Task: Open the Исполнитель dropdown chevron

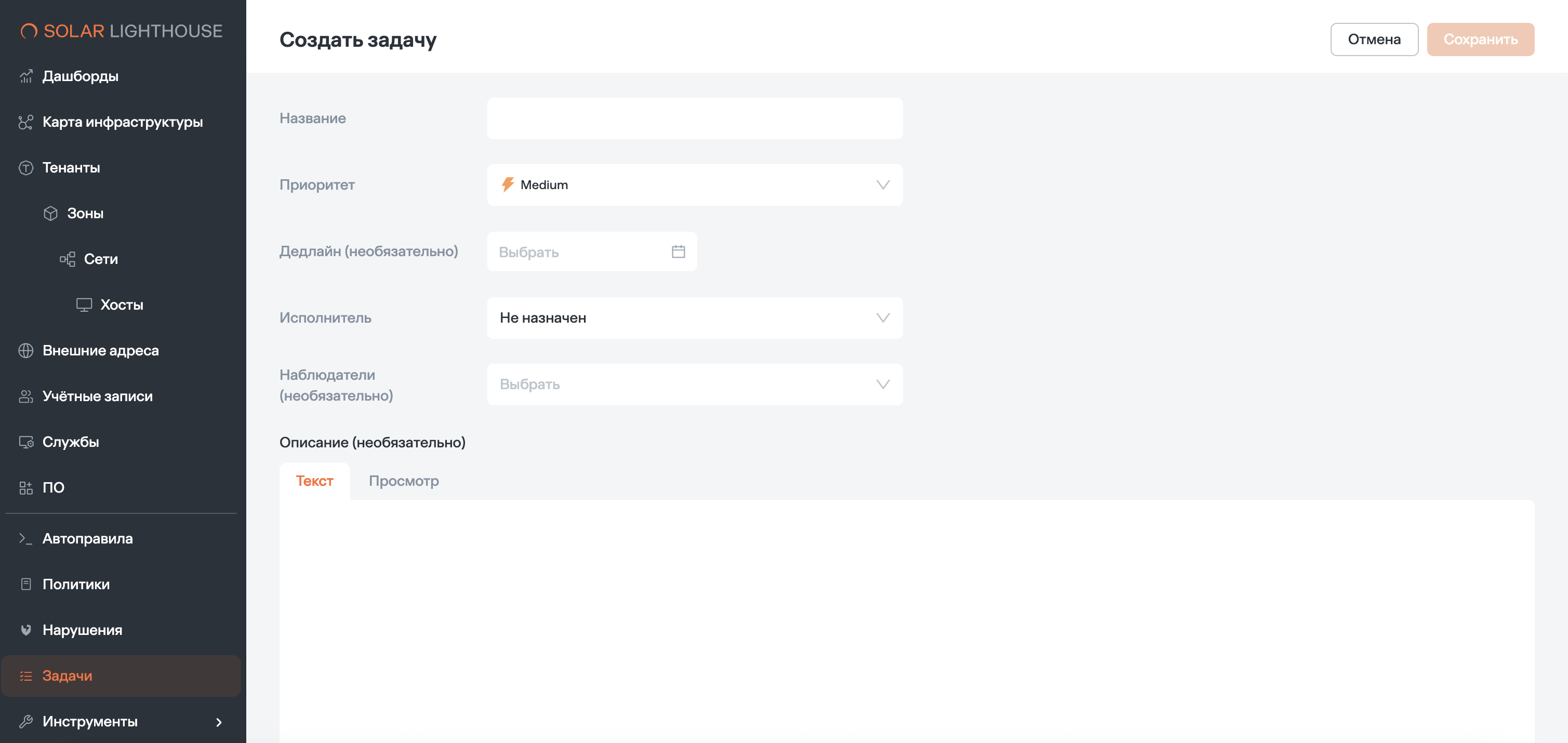Action: pyautogui.click(x=883, y=317)
